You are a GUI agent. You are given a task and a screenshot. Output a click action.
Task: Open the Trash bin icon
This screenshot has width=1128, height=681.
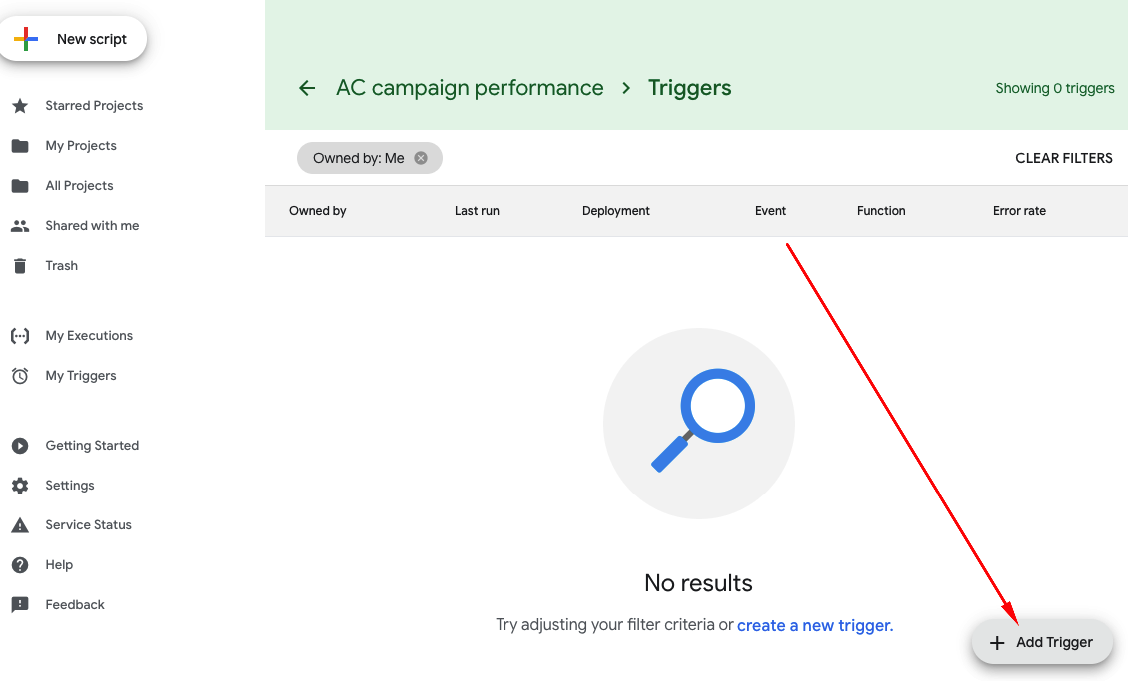(x=20, y=266)
